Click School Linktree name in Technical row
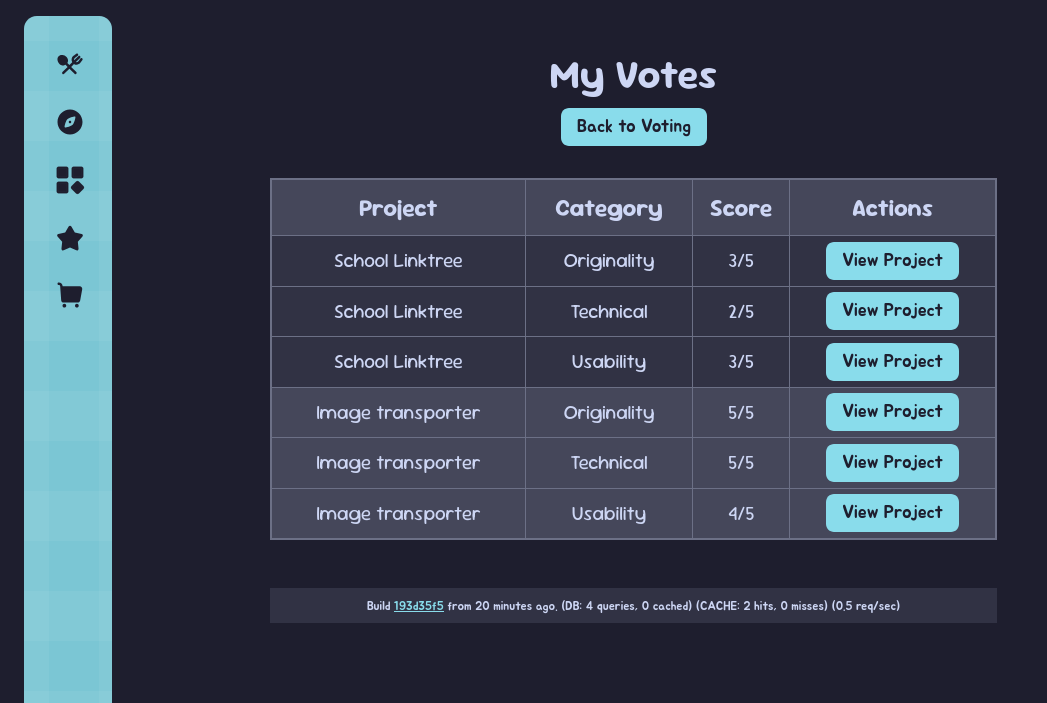The width and height of the screenshot is (1047, 703). click(398, 312)
